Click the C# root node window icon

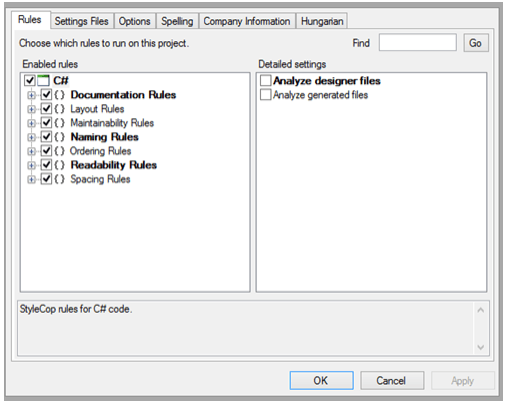tap(44, 80)
